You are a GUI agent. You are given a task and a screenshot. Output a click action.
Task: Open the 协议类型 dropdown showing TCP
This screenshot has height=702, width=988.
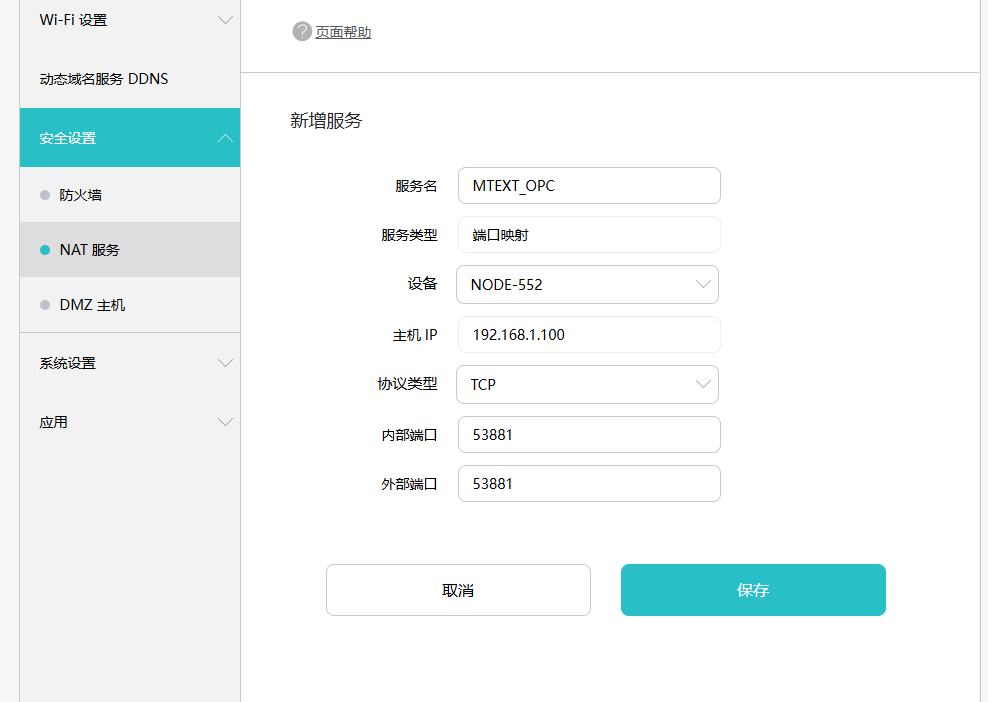click(x=704, y=384)
